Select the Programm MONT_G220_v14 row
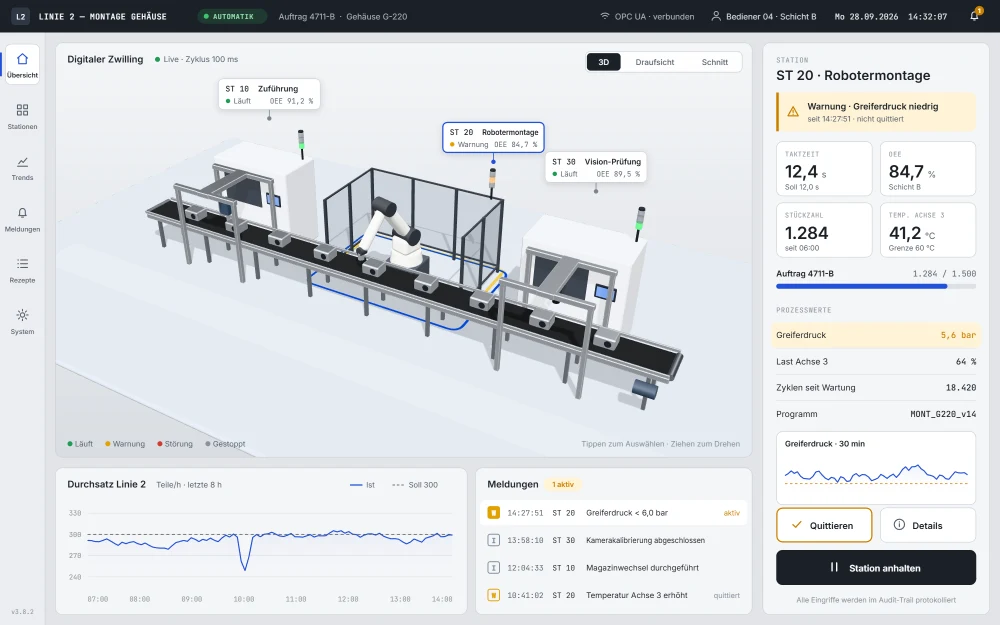Viewport: 1000px width, 625px height. pyautogui.click(x=876, y=414)
